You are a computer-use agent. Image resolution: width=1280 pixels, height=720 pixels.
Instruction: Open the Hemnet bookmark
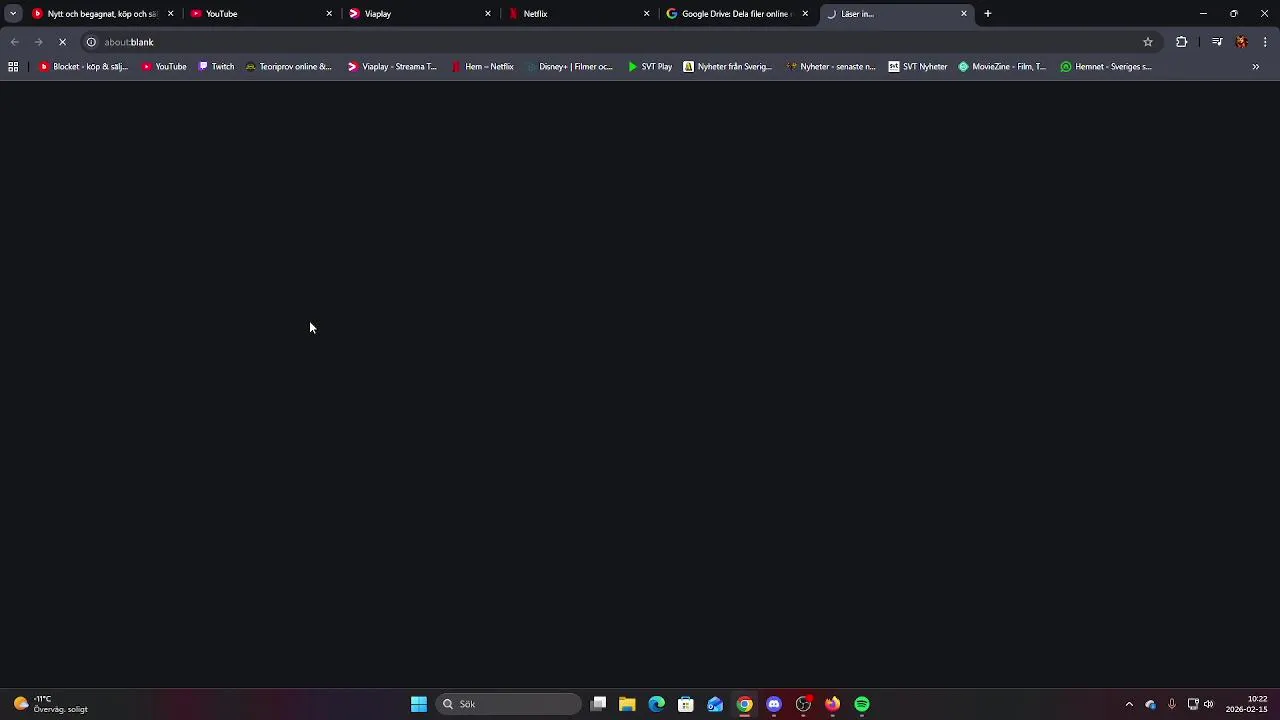(x=1106, y=67)
